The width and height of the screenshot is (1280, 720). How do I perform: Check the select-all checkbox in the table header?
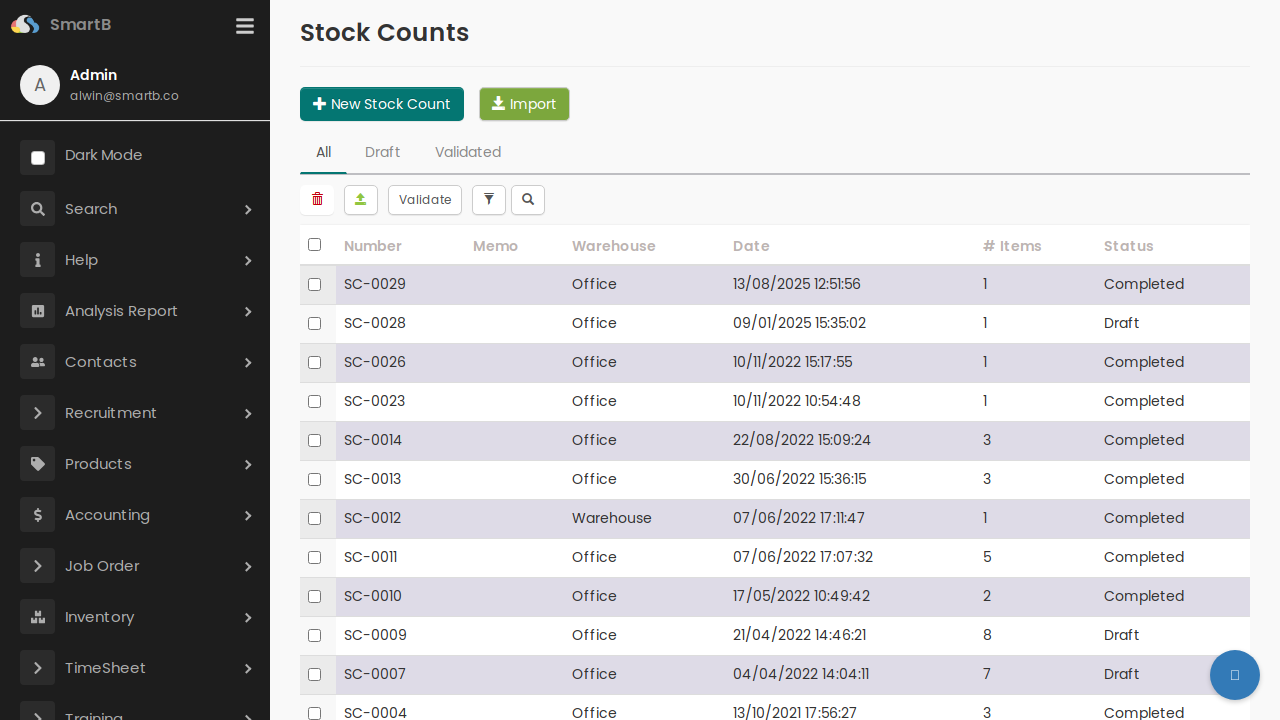315,245
